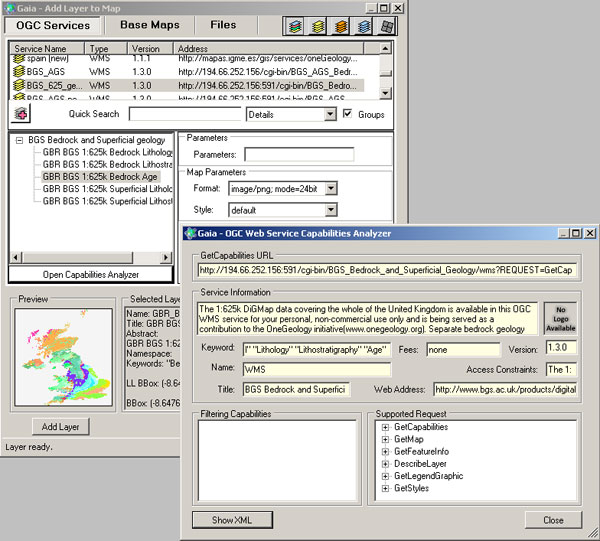Click the Fees field showing none
Viewport: 600px width, 541px height.
click(463, 349)
